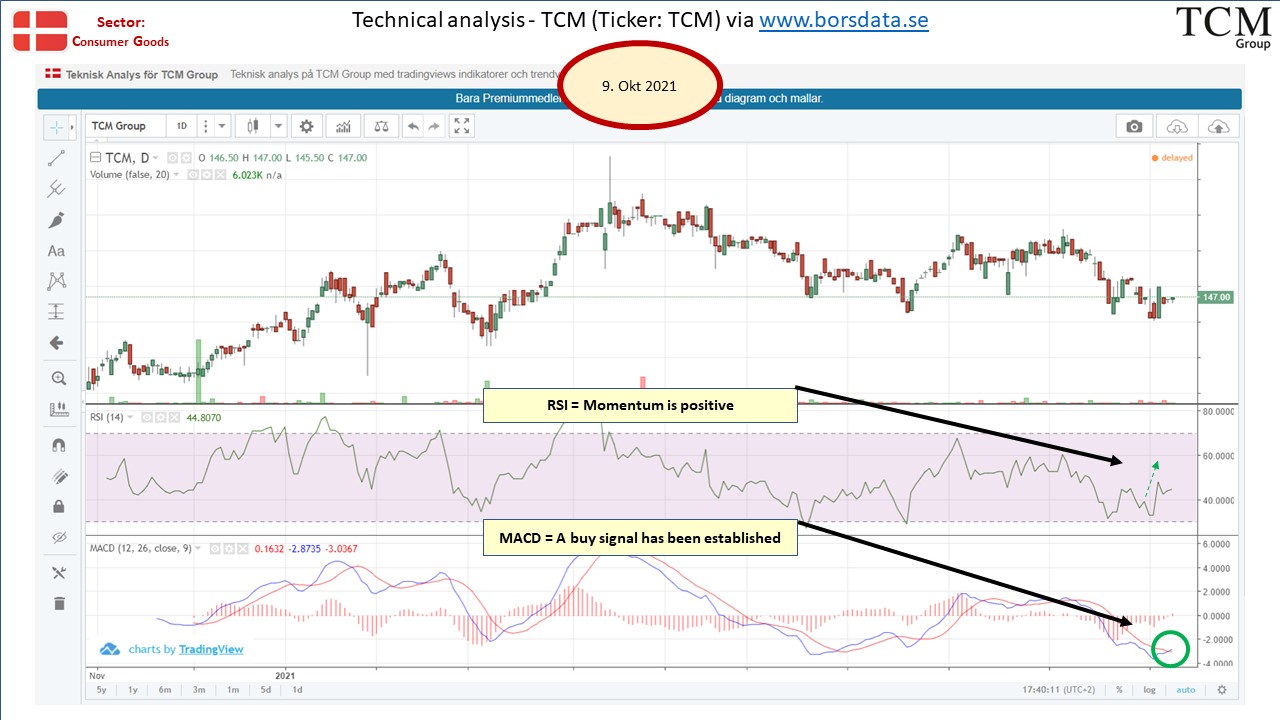Select the measure ruler tool

[x=57, y=409]
